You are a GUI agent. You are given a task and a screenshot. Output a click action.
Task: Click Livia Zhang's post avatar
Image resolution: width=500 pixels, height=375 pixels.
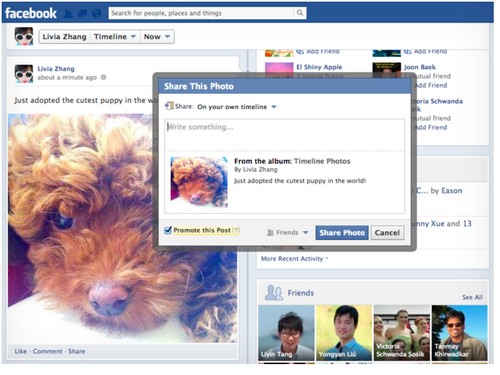[x=24, y=74]
